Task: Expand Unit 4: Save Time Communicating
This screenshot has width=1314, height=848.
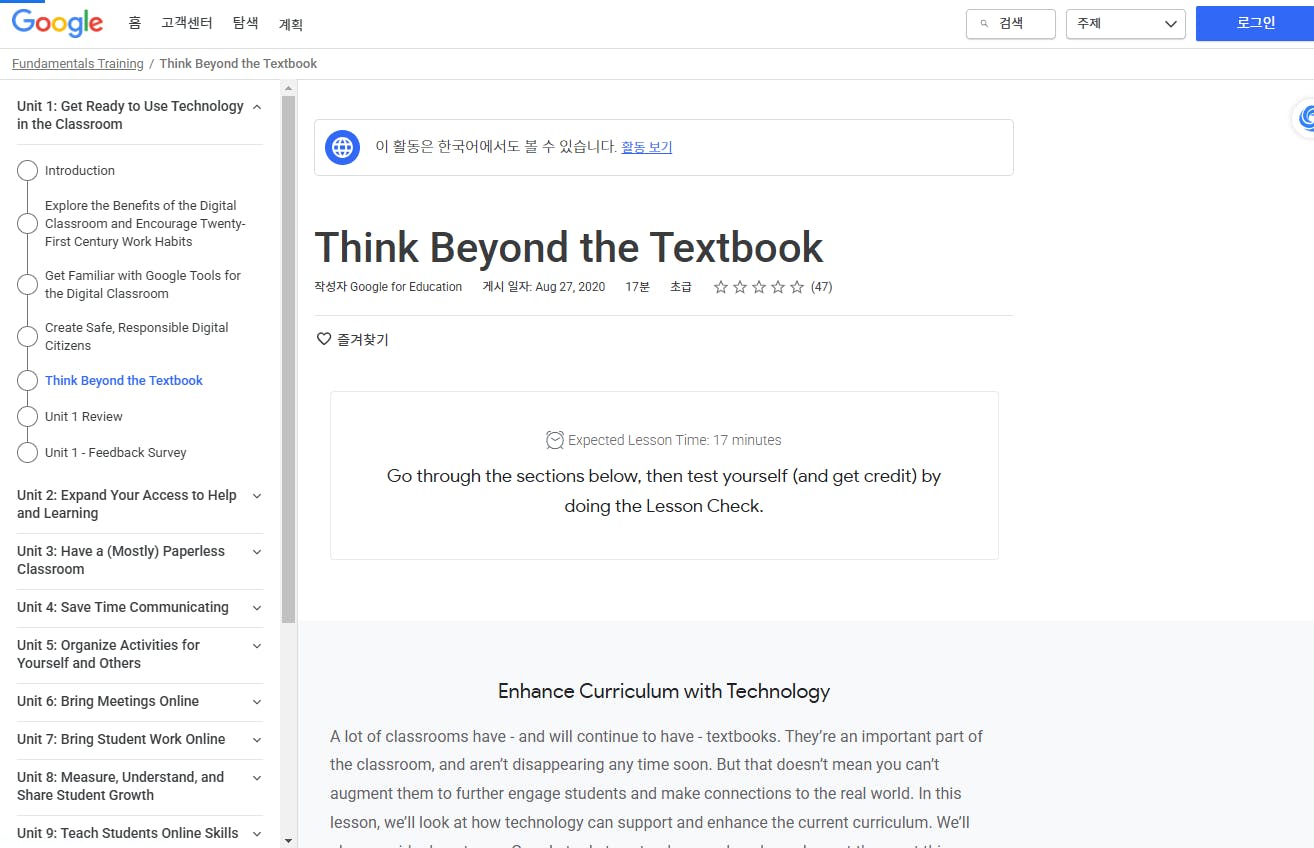Action: pyautogui.click(x=257, y=608)
